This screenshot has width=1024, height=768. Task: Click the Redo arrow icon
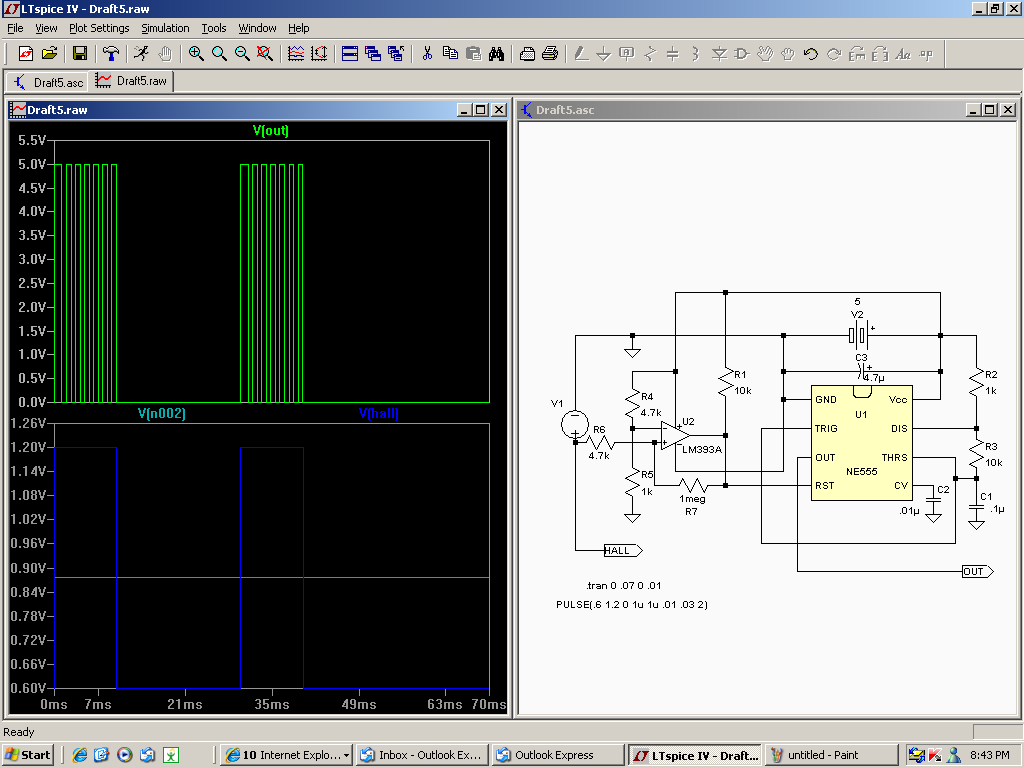tap(834, 54)
